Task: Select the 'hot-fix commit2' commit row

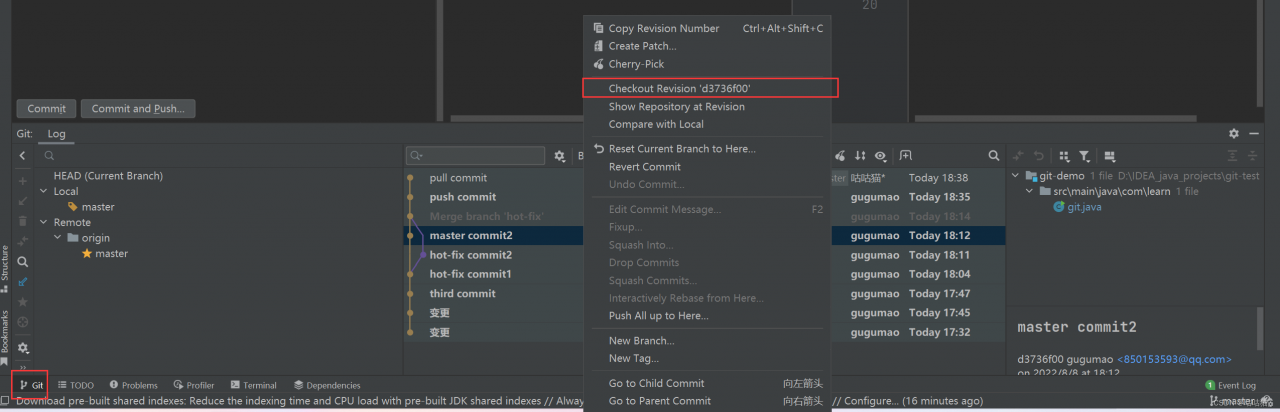Action: click(x=495, y=255)
